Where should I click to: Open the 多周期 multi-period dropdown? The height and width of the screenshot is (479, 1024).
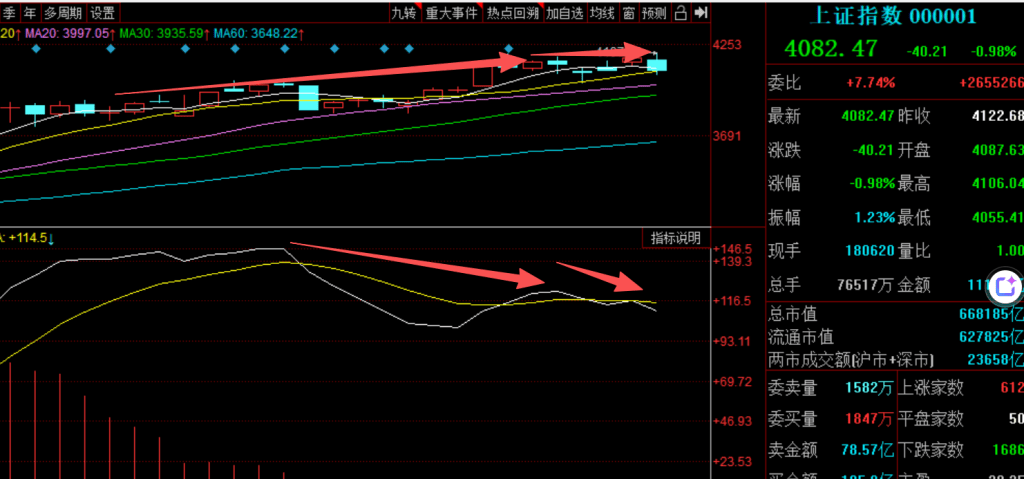click(62, 13)
